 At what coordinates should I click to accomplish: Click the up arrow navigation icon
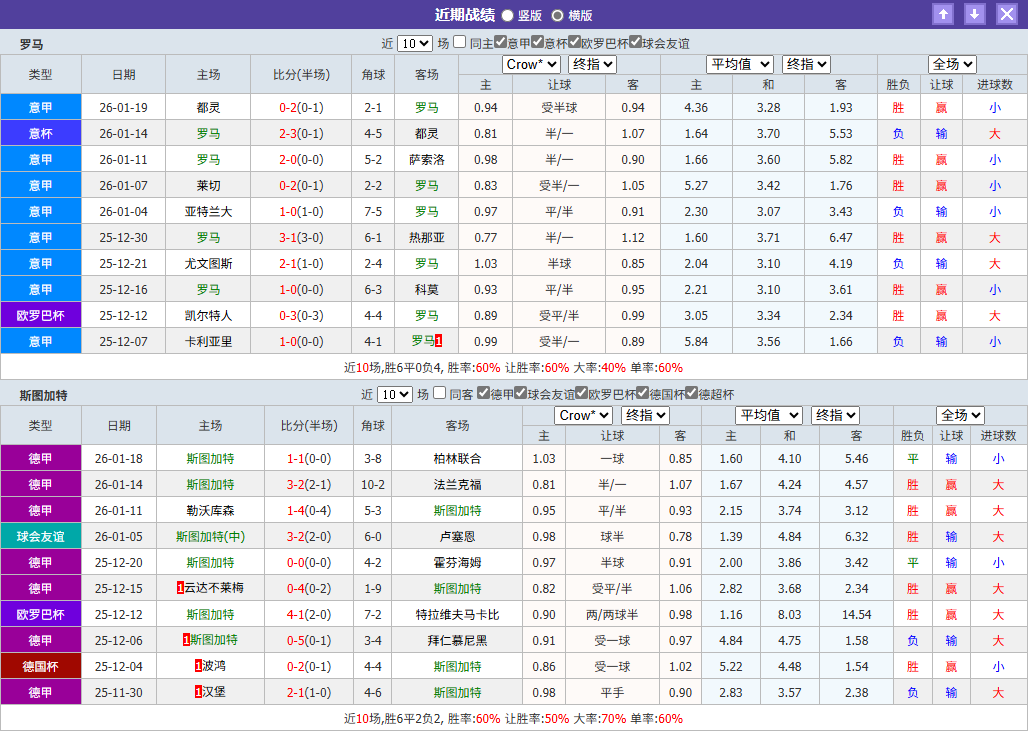[x=944, y=14]
